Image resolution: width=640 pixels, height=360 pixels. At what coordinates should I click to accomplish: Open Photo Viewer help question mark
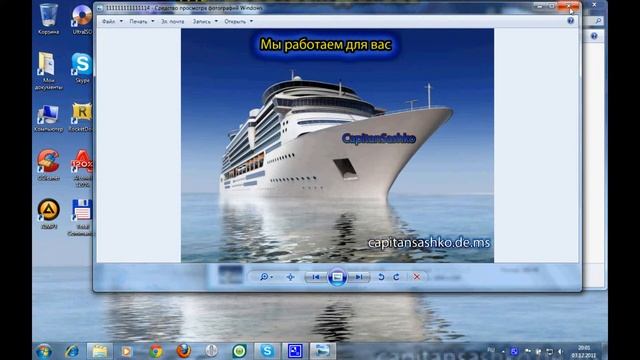tap(571, 21)
